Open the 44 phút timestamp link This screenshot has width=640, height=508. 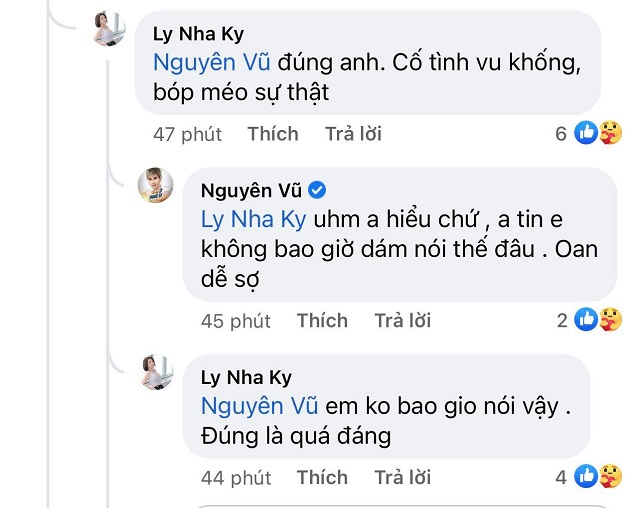coord(236,477)
